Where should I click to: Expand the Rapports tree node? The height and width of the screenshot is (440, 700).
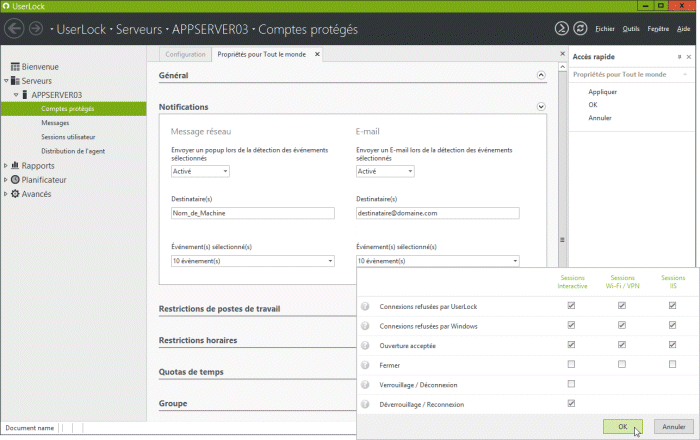6,166
